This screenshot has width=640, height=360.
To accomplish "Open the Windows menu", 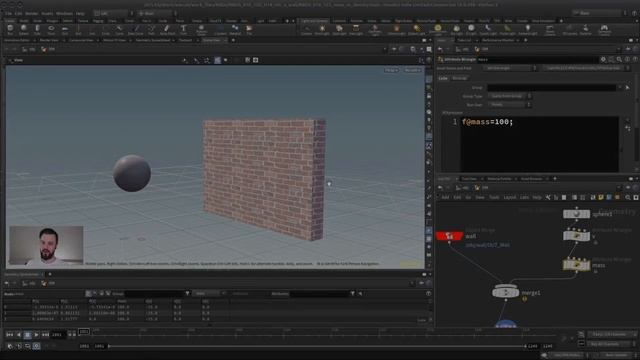I will coord(64,13).
